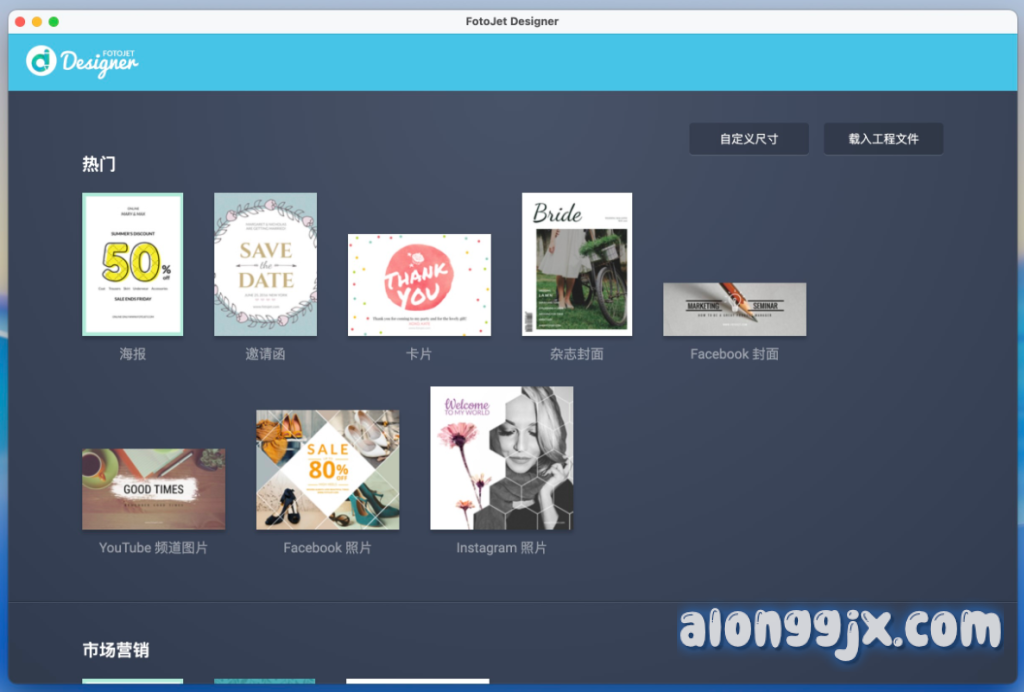
Task: Open the 自定义尺寸 custom size button
Action: pyautogui.click(x=748, y=139)
